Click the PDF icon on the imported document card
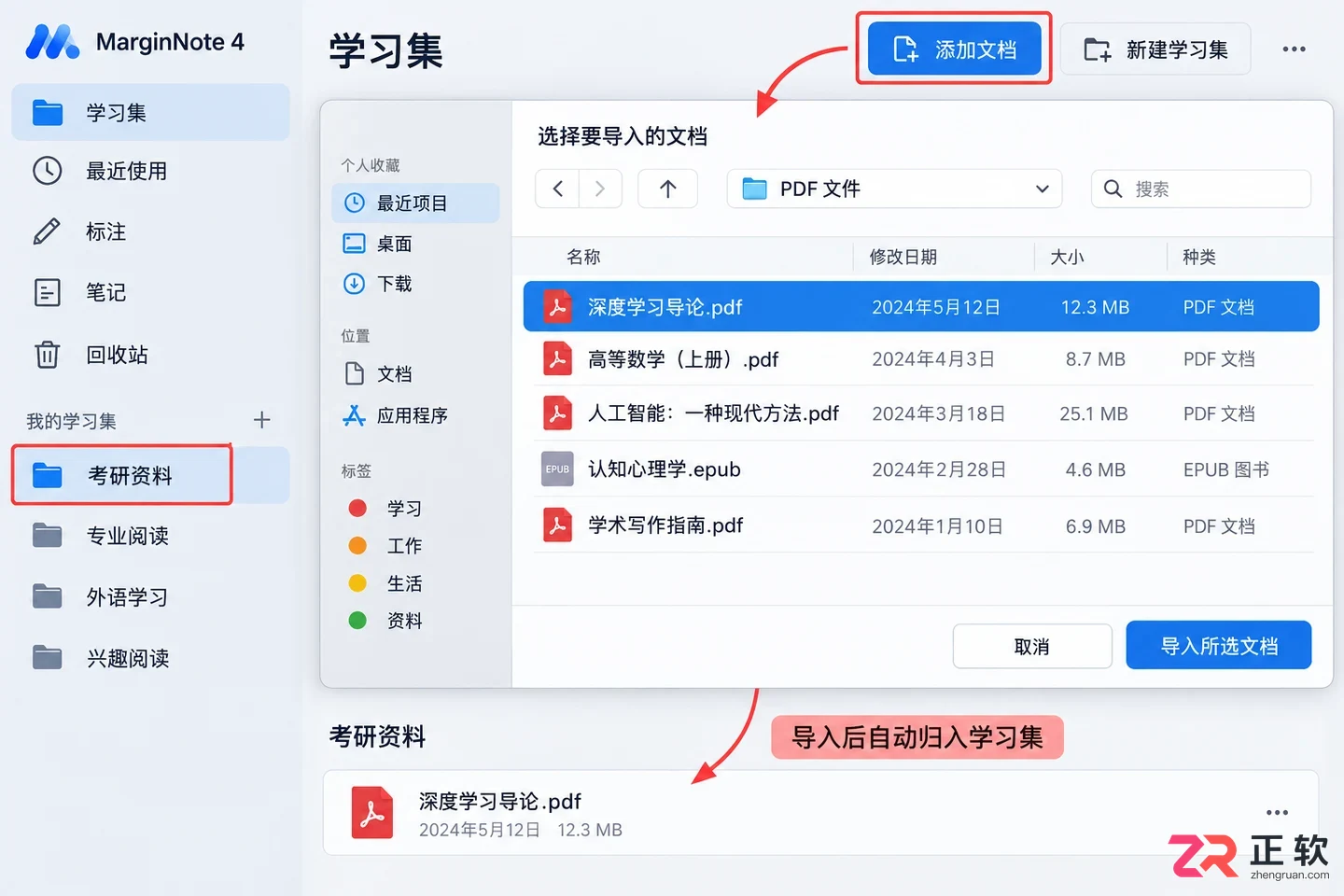This screenshot has height=896, width=1344. [371, 813]
